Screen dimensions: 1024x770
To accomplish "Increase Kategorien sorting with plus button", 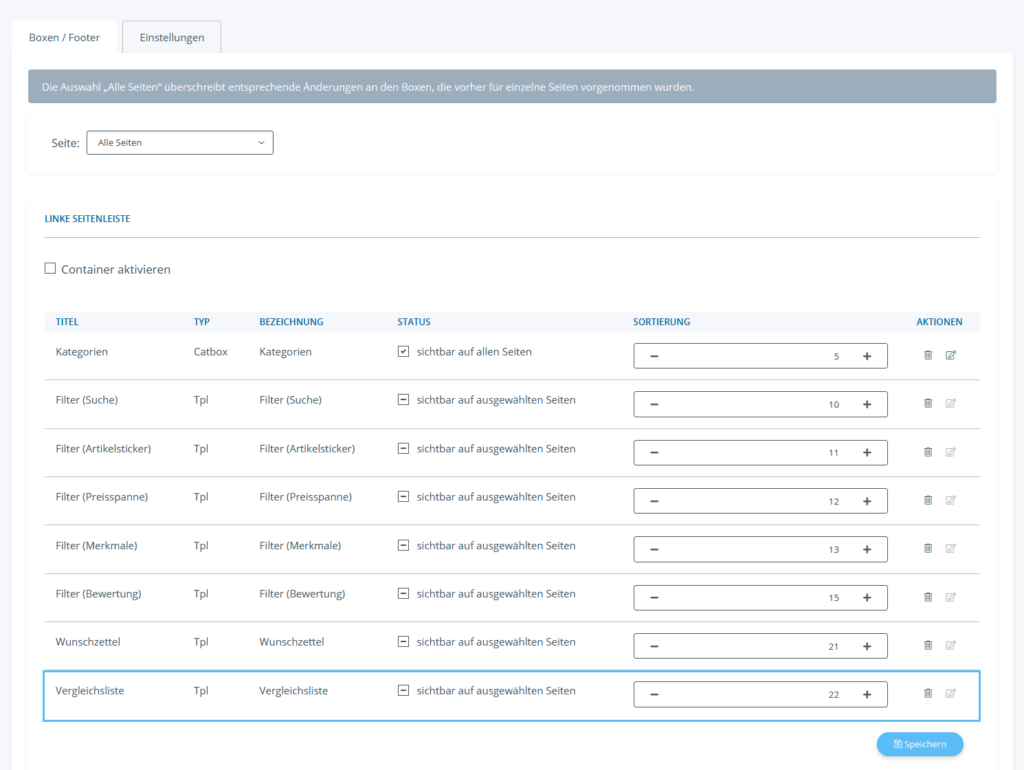I will [x=866, y=356].
